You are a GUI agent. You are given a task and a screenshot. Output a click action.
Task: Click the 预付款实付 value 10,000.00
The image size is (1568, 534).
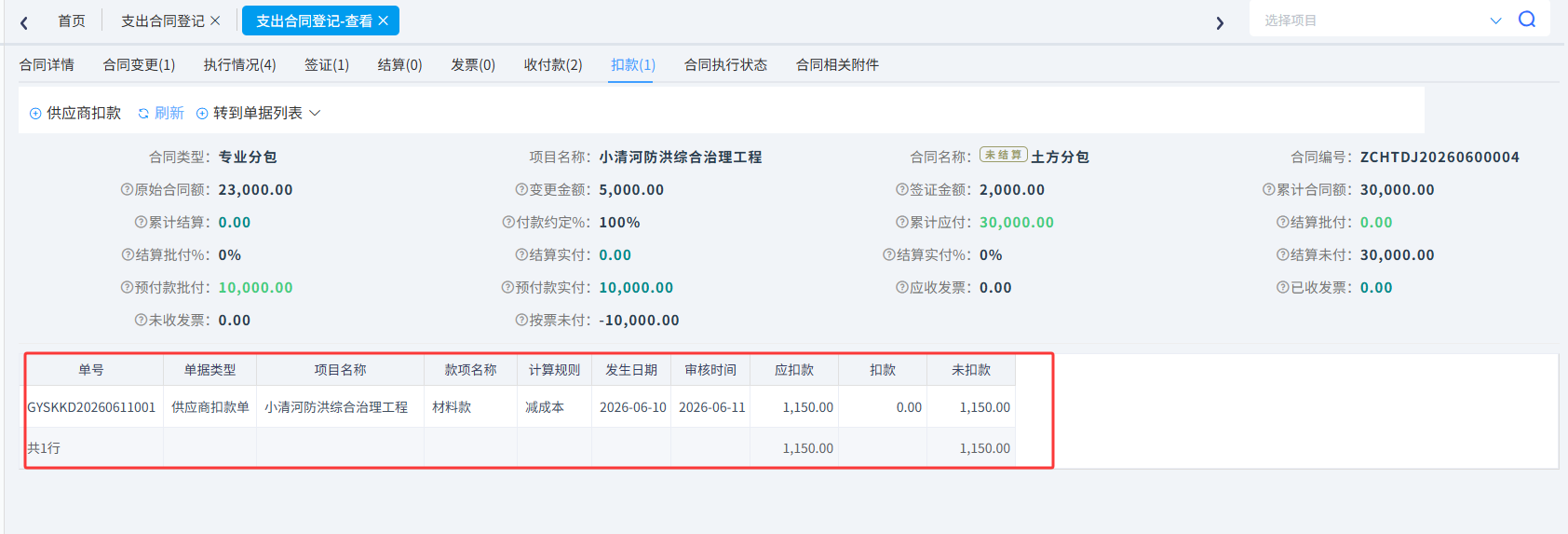636,287
